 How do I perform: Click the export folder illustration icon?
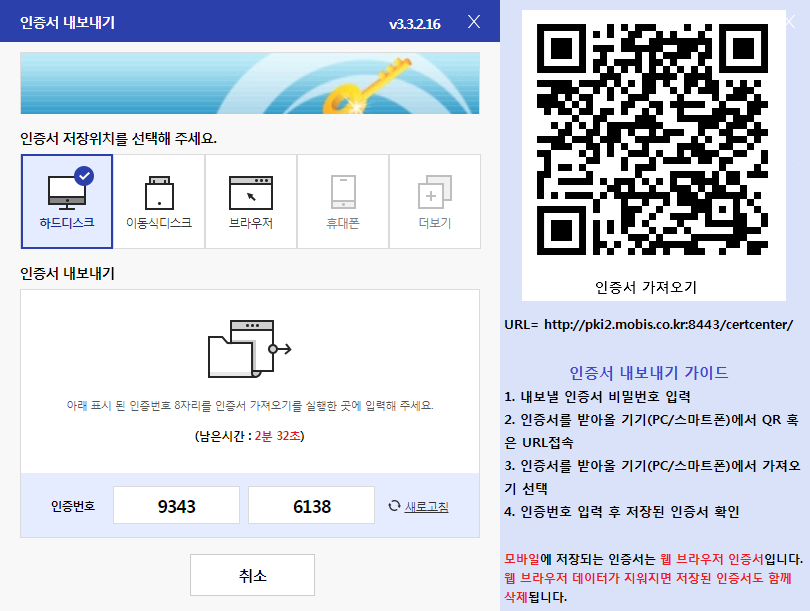tap(250, 349)
